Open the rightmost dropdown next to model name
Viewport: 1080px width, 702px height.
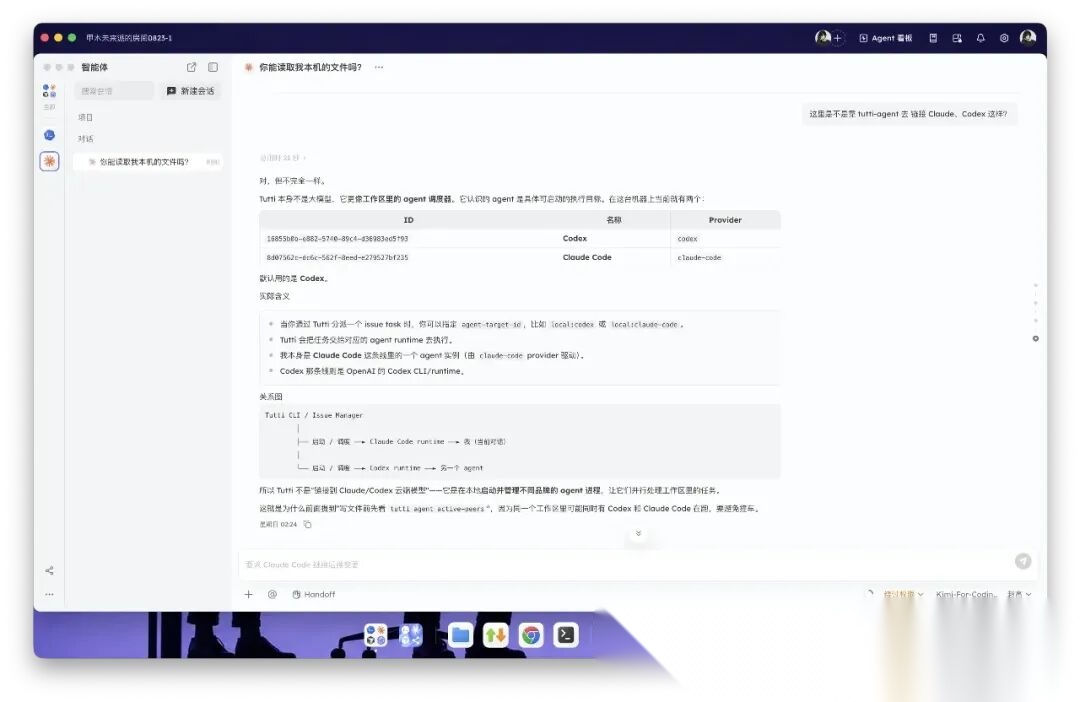point(1019,594)
